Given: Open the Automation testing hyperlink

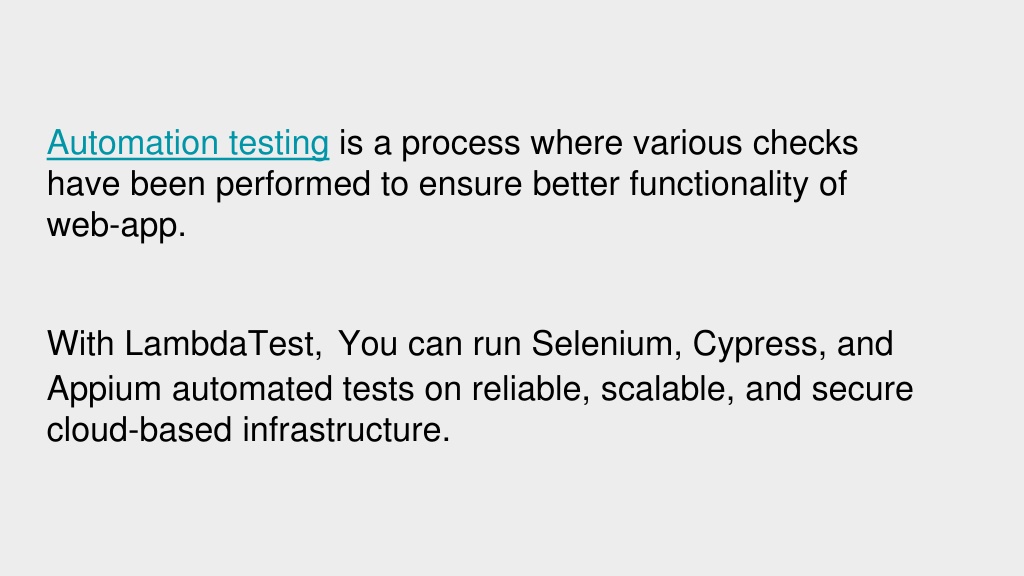Looking at the screenshot, I should pyautogui.click(x=188, y=143).
